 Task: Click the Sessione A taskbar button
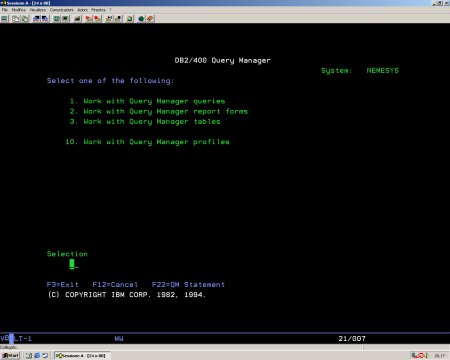(x=82, y=356)
